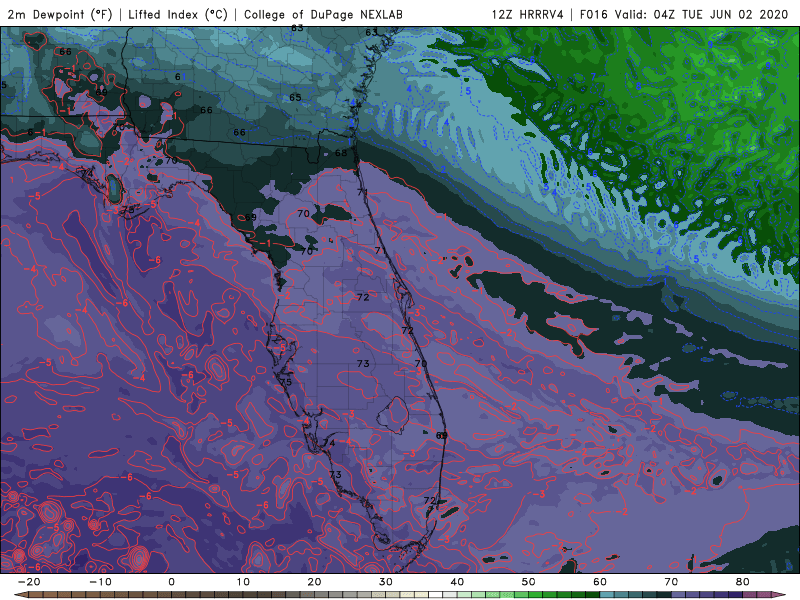The width and height of the screenshot is (800, 600).
Task: Click the "F016" forecast hour text
Action: coord(593,14)
